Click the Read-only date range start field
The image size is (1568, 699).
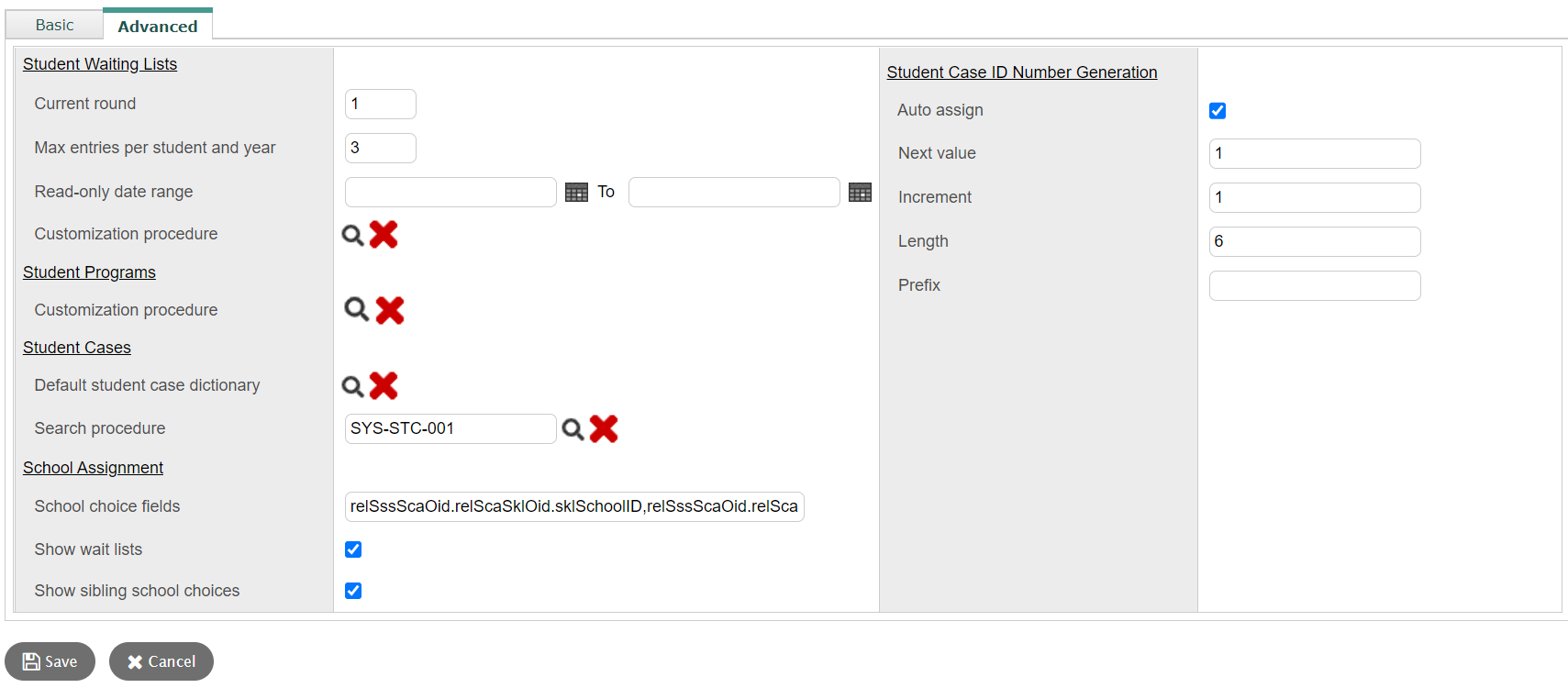point(450,192)
